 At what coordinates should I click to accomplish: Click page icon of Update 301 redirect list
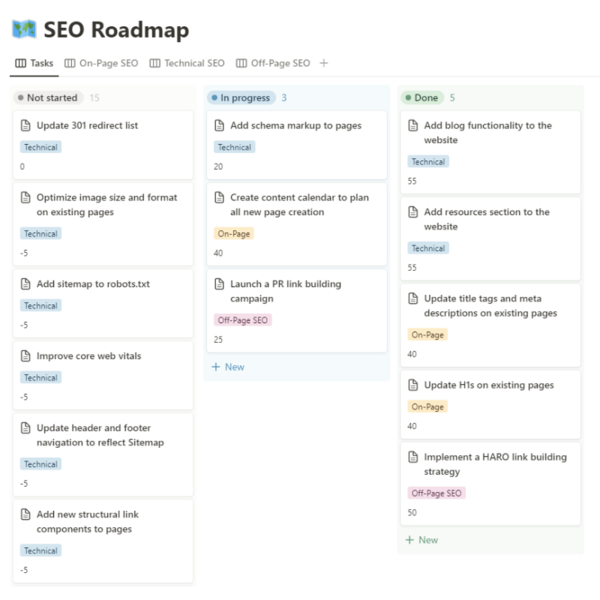(x=26, y=126)
